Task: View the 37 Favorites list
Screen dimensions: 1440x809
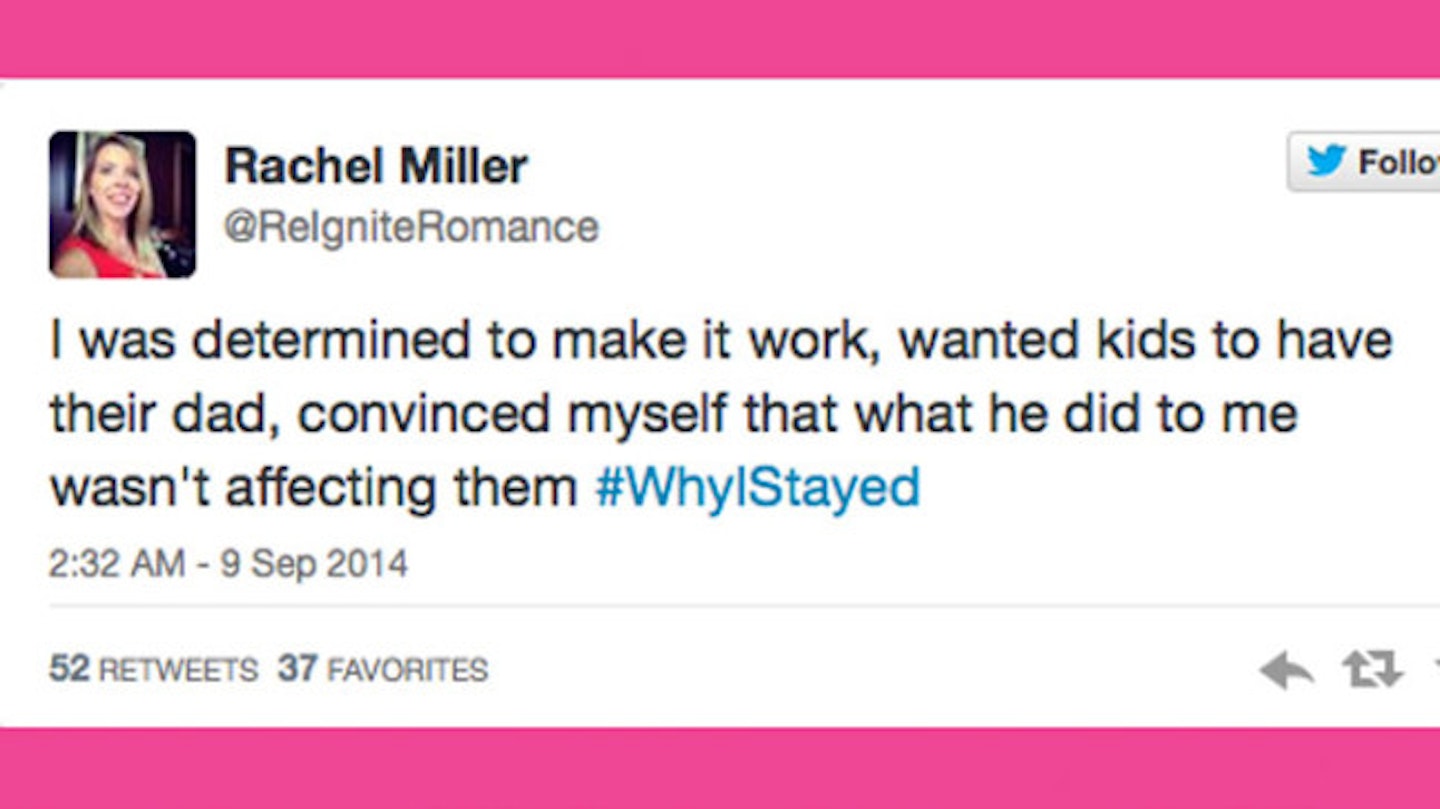Action: pos(383,669)
